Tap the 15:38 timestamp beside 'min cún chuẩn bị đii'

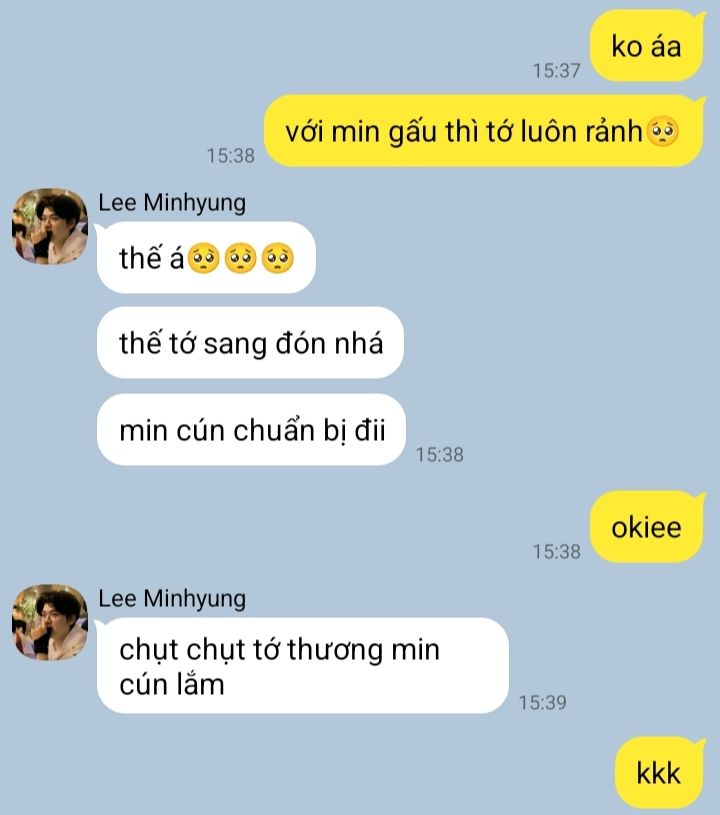tap(439, 455)
